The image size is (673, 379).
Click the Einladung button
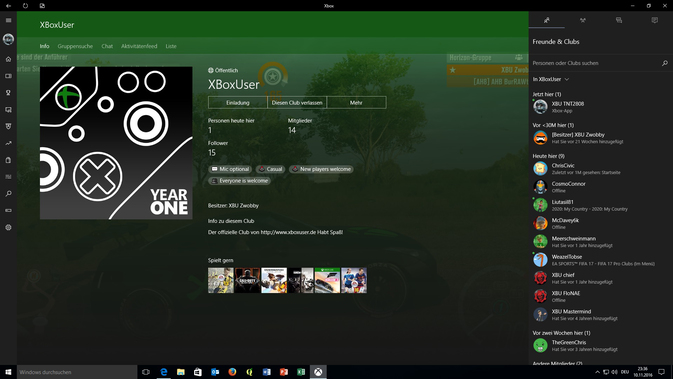tap(238, 103)
